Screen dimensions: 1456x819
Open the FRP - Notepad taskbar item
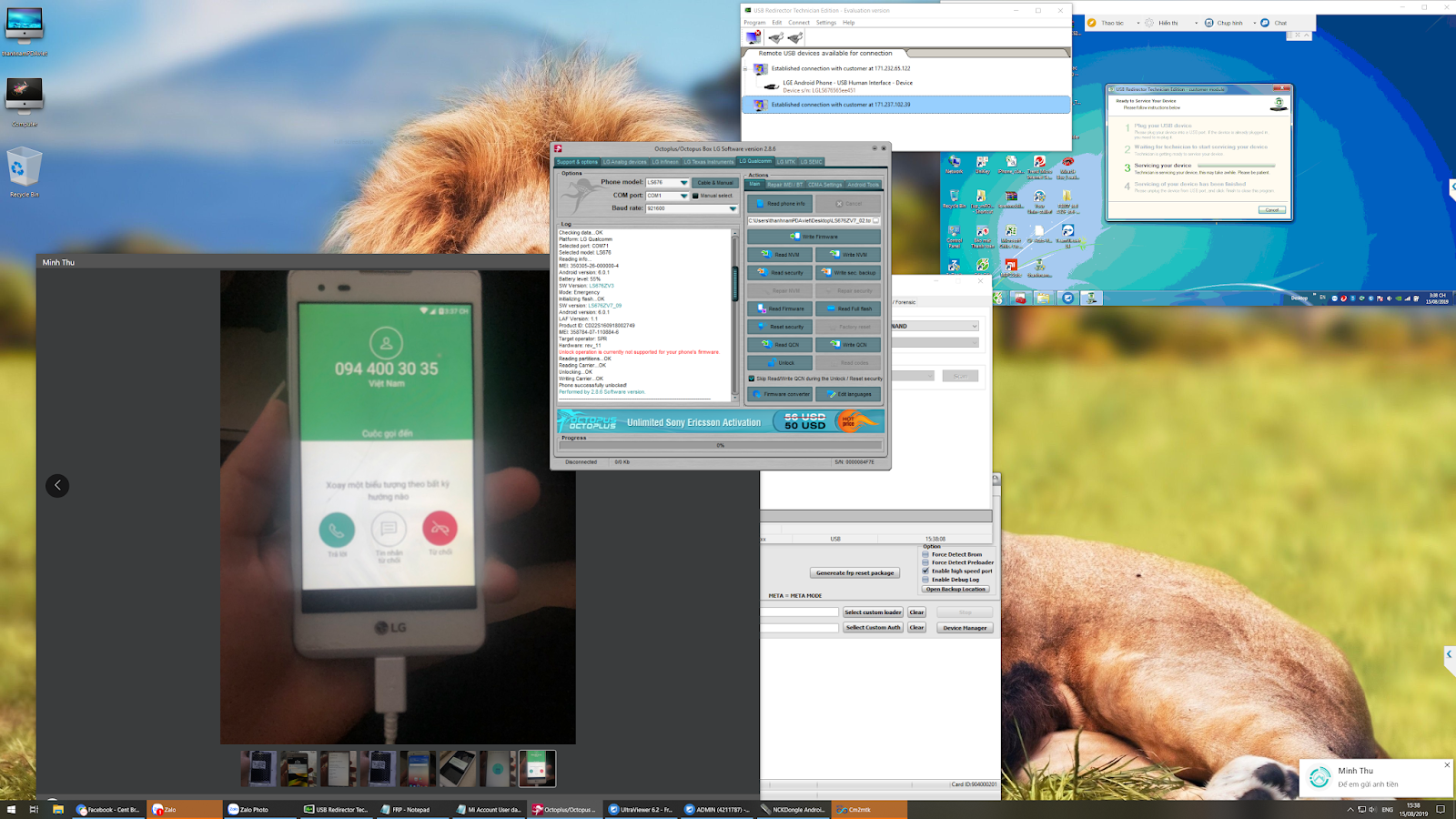point(413,809)
